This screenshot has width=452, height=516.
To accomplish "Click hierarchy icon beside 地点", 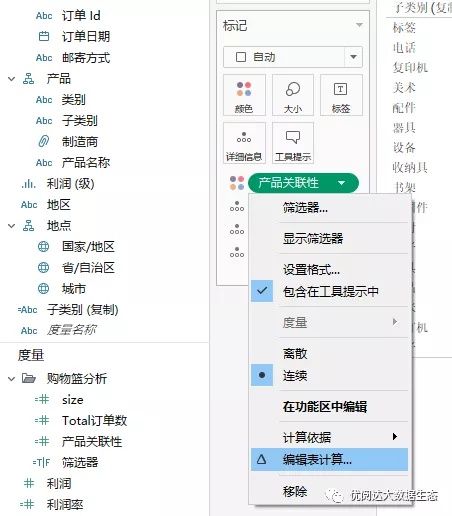I will (28, 226).
